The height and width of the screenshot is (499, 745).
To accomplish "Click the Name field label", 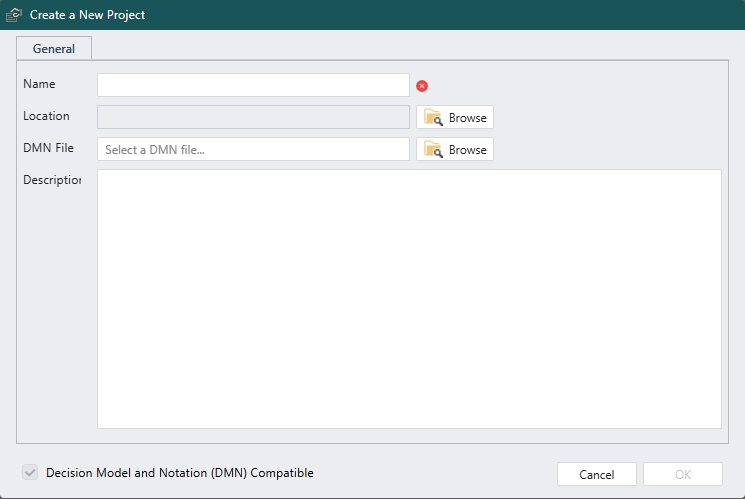I will coord(39,84).
